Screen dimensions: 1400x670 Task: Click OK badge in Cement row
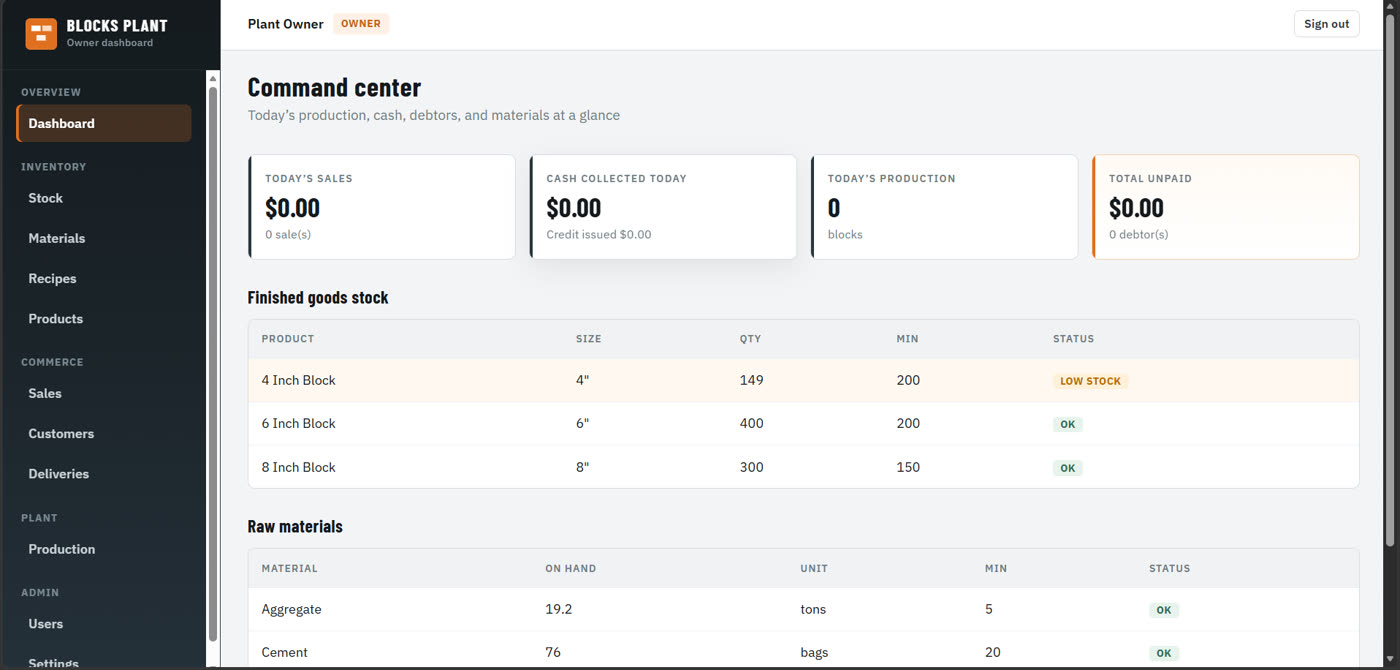(x=1164, y=653)
